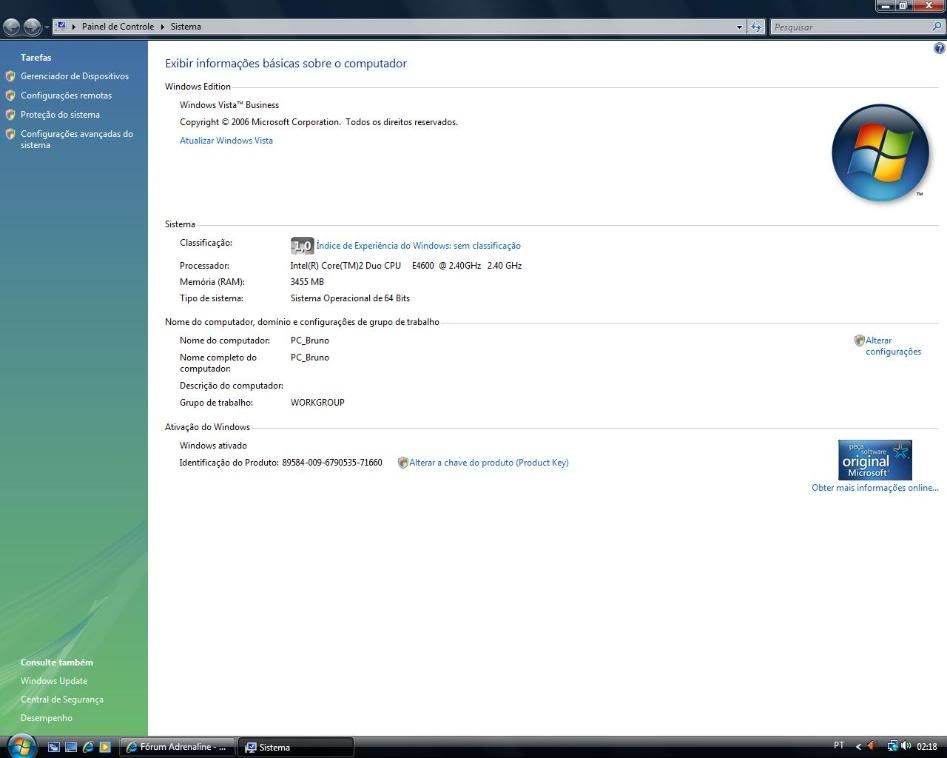947x758 pixels.
Task: Click the orange tray icon beside hidden-icons arrow
Action: (x=871, y=747)
